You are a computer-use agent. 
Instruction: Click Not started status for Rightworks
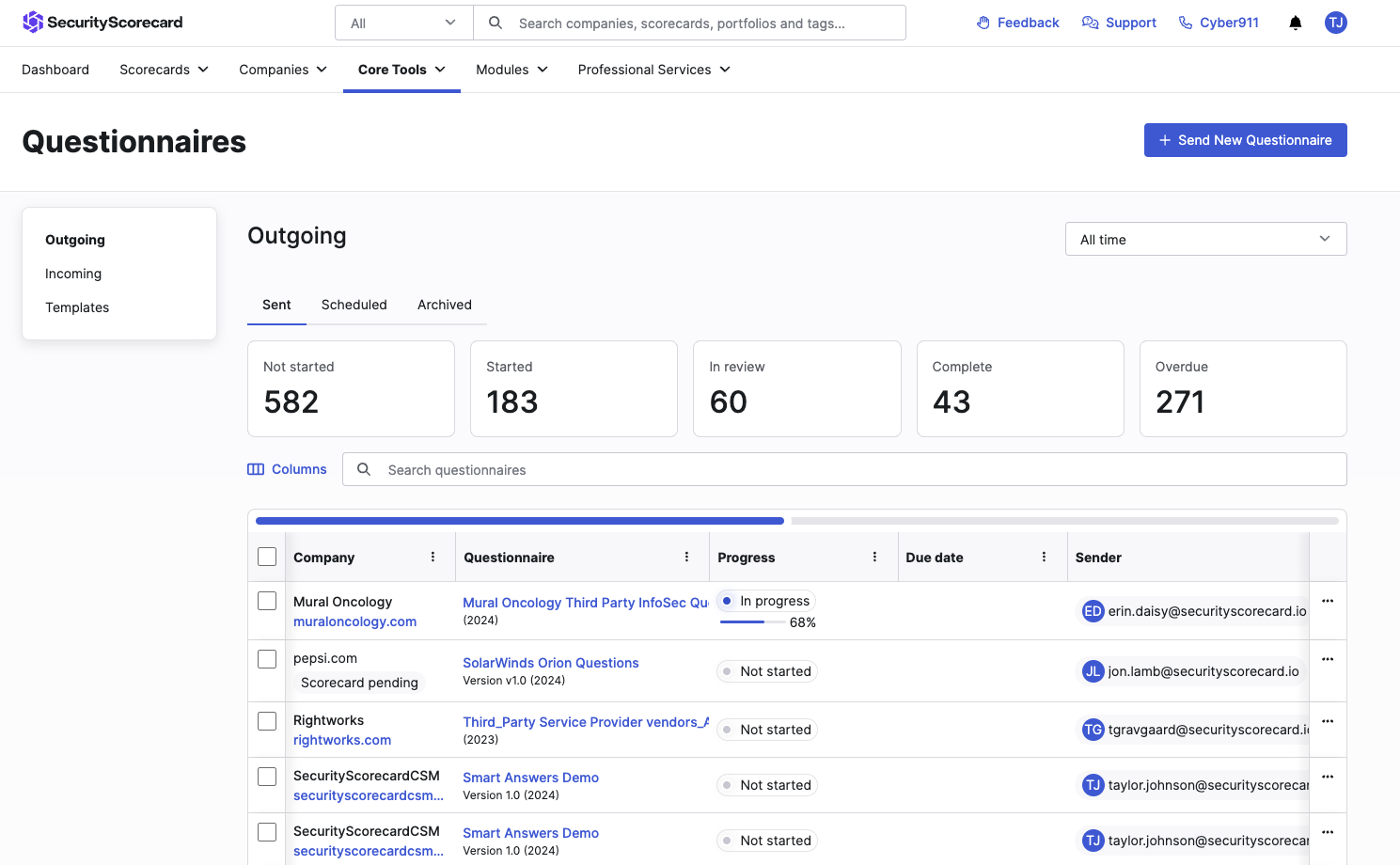click(767, 730)
